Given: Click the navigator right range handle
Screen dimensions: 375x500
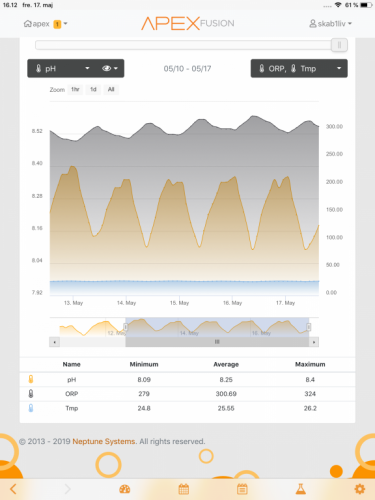Looking at the screenshot, I should pyautogui.click(x=309, y=327).
